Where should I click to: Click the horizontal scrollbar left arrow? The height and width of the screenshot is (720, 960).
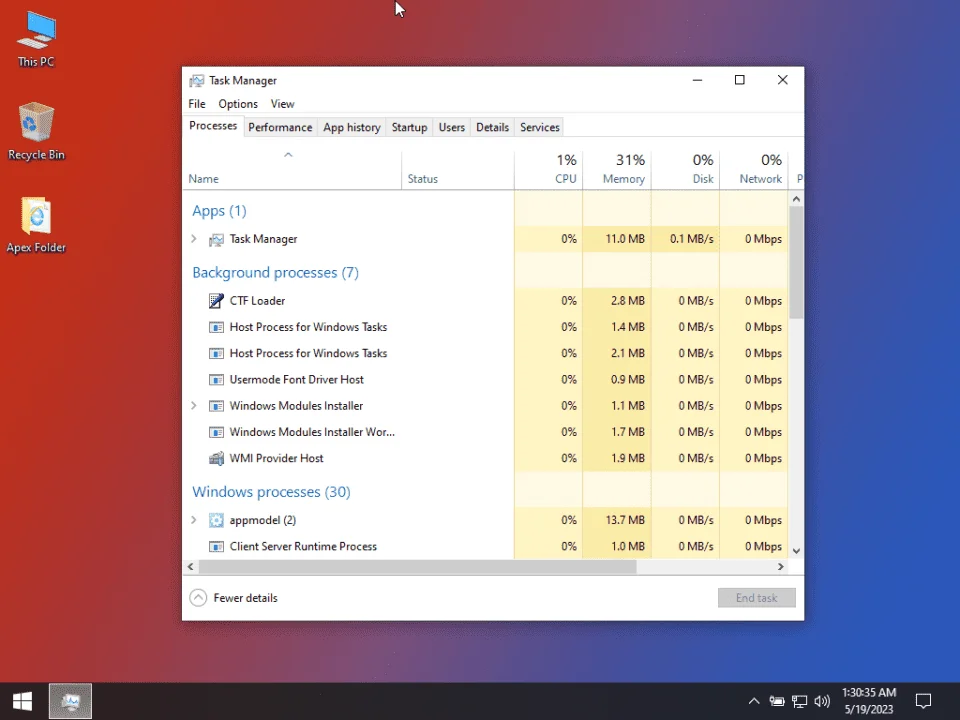click(190, 567)
